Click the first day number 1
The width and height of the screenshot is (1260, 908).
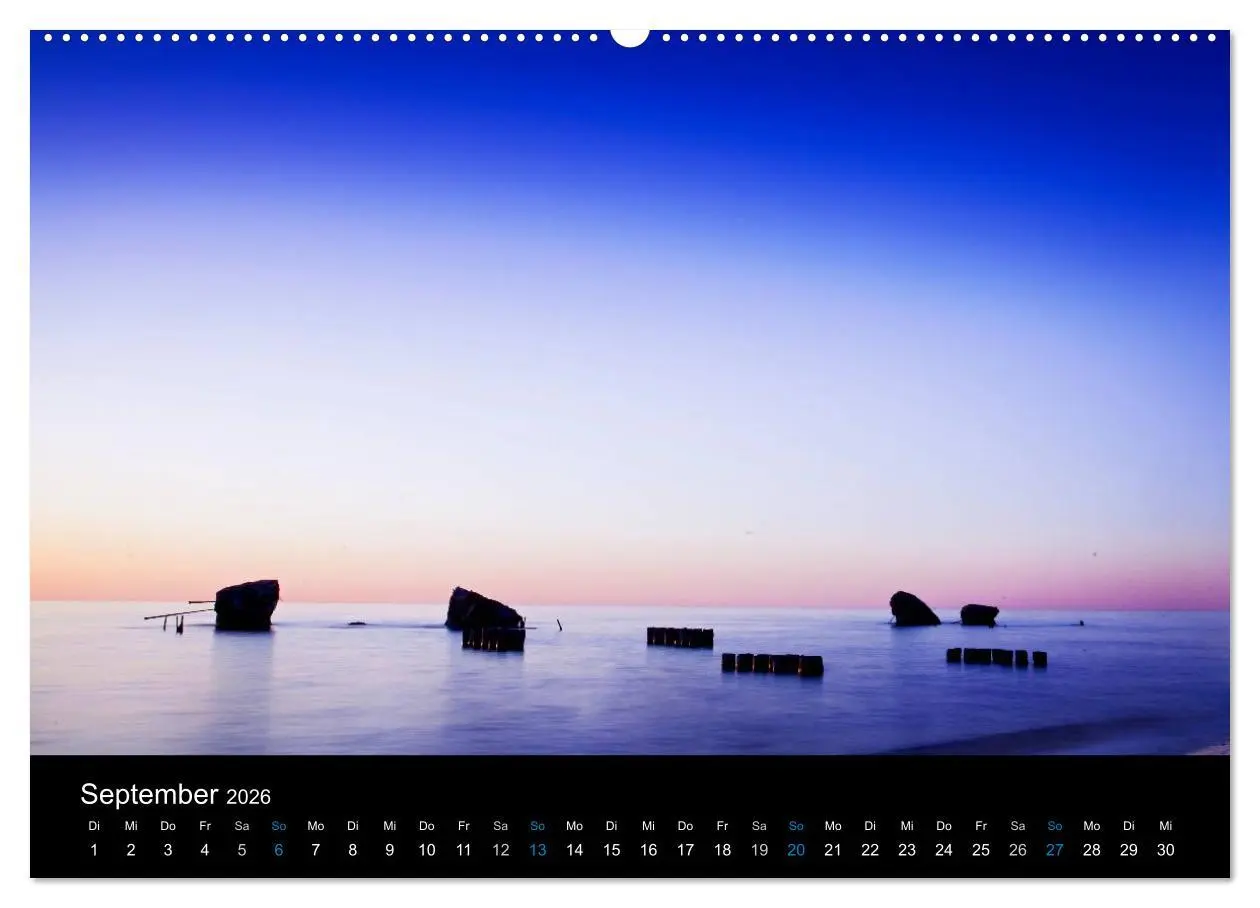point(94,849)
